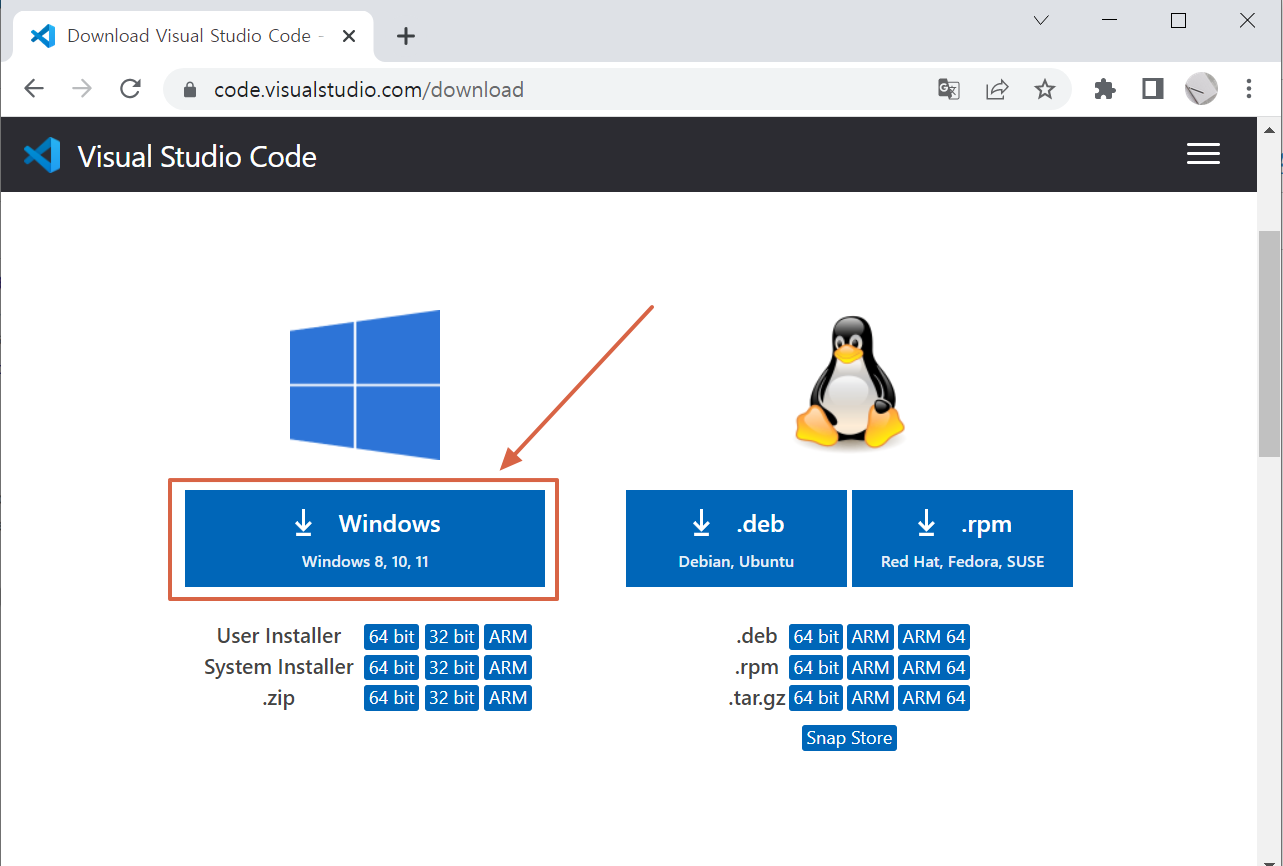This screenshot has width=1283, height=866.
Task: Open the browser extensions puzzle icon
Action: [x=1105, y=89]
